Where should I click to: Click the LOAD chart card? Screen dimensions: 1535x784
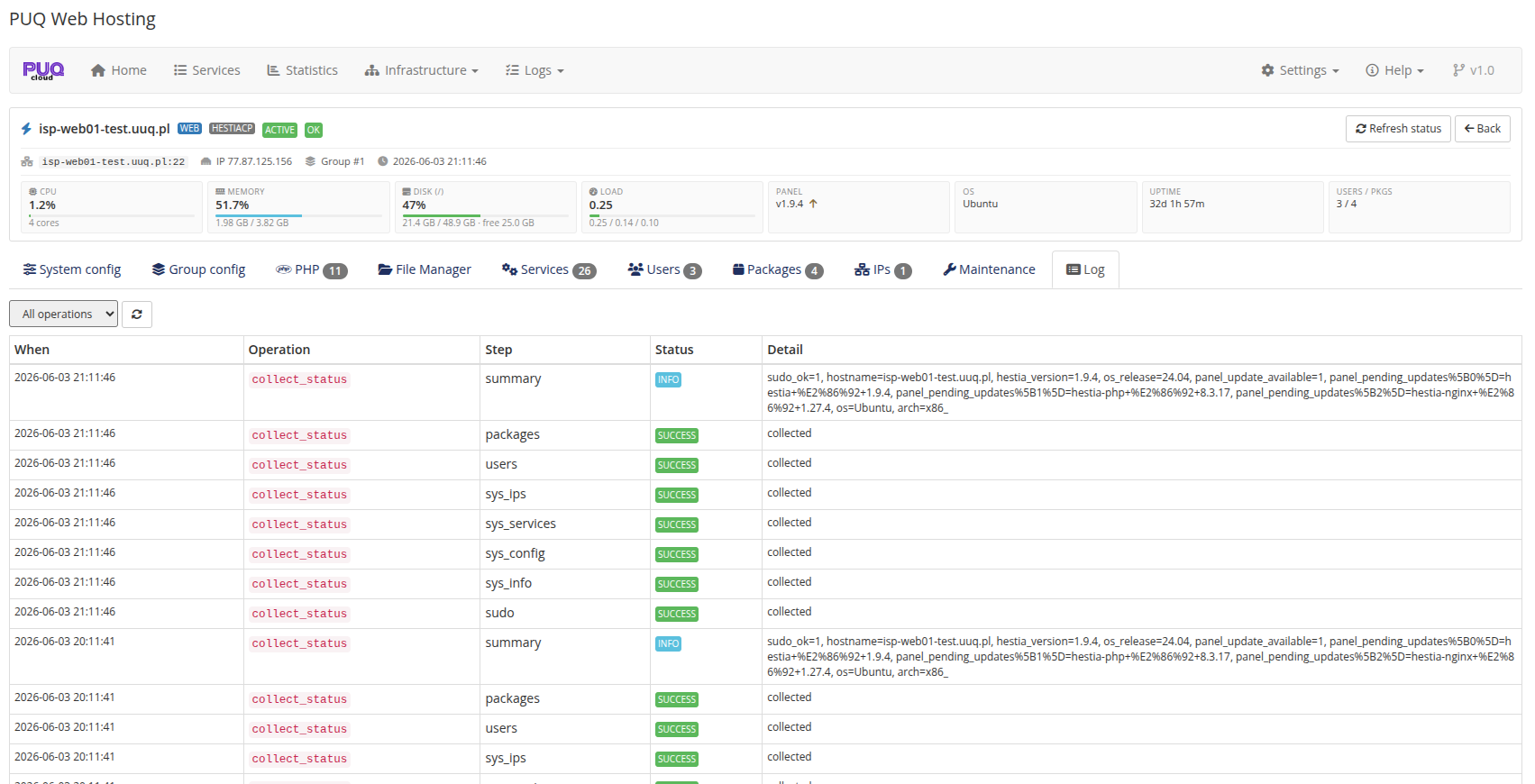672,207
